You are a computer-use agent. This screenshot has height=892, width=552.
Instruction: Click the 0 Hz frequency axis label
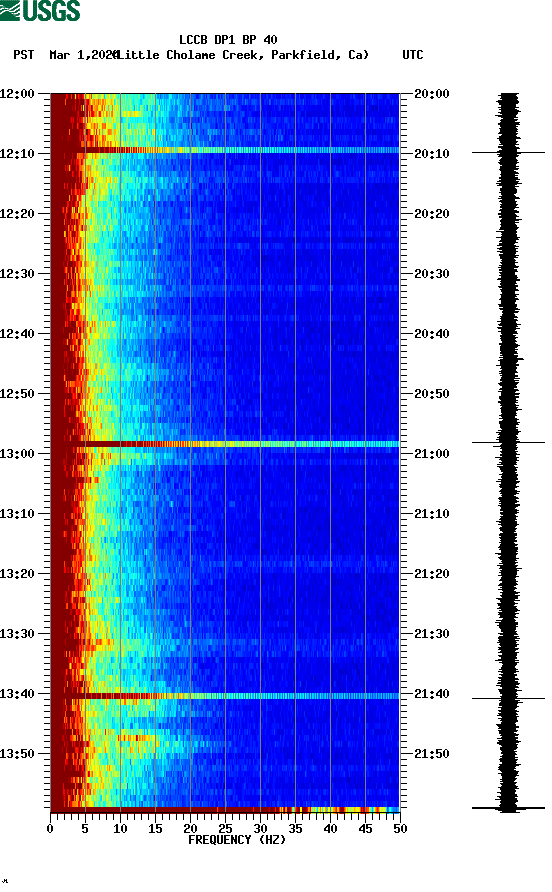tap(50, 829)
